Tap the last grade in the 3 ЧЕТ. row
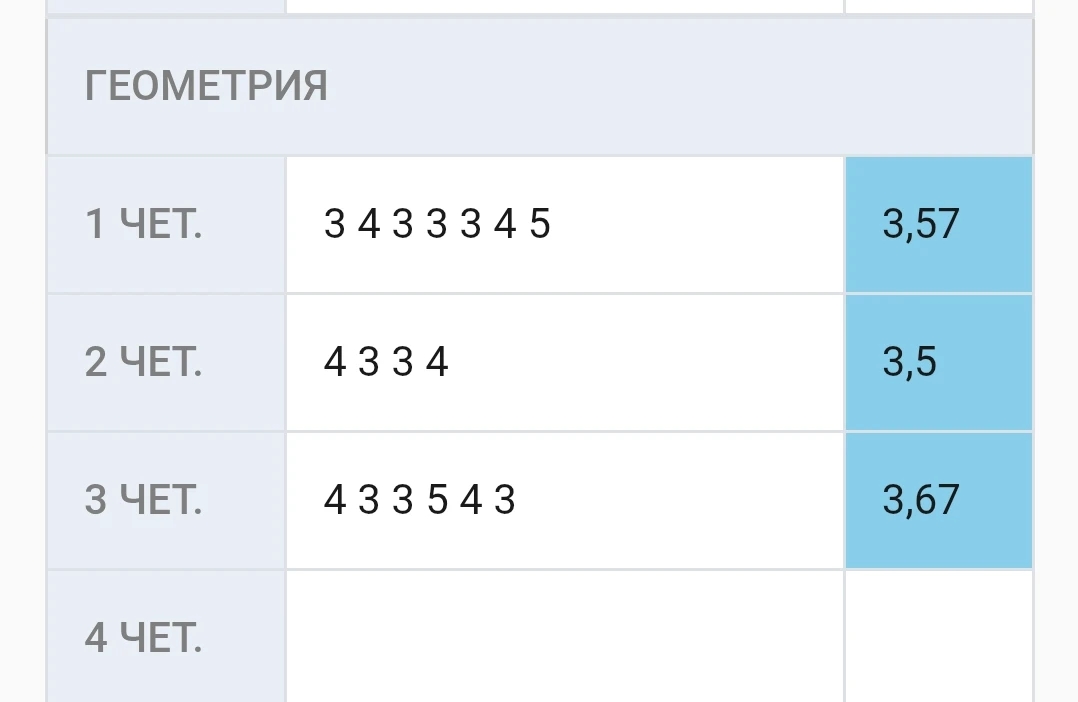 tap(505, 500)
